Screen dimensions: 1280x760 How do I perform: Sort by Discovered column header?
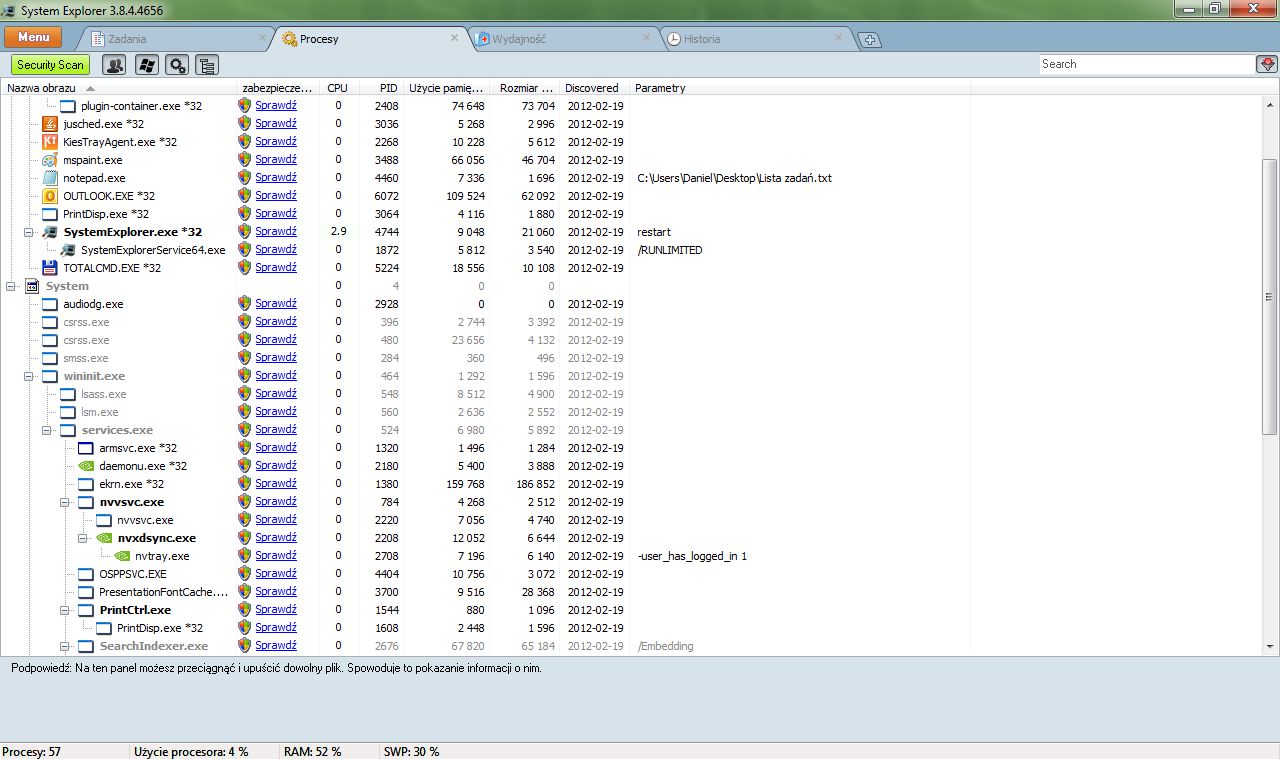(593, 88)
